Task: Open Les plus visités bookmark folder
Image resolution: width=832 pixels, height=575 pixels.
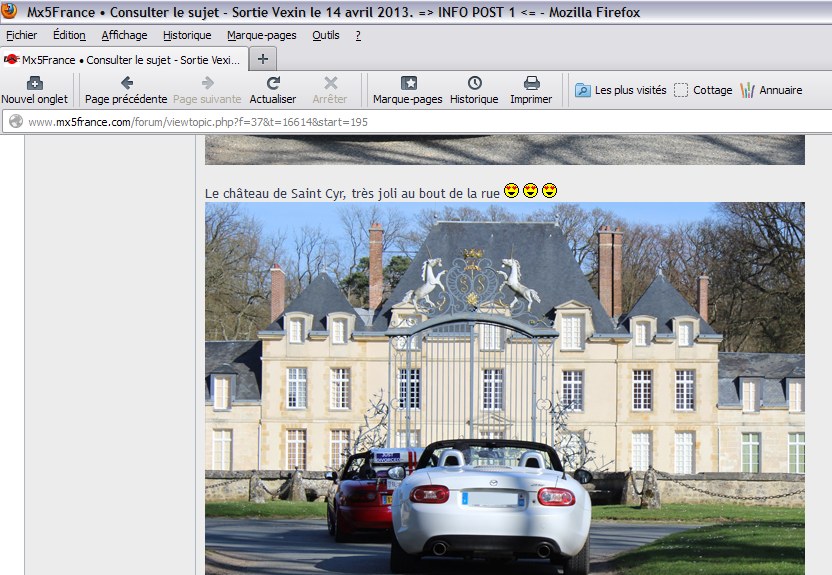Action: [x=620, y=90]
